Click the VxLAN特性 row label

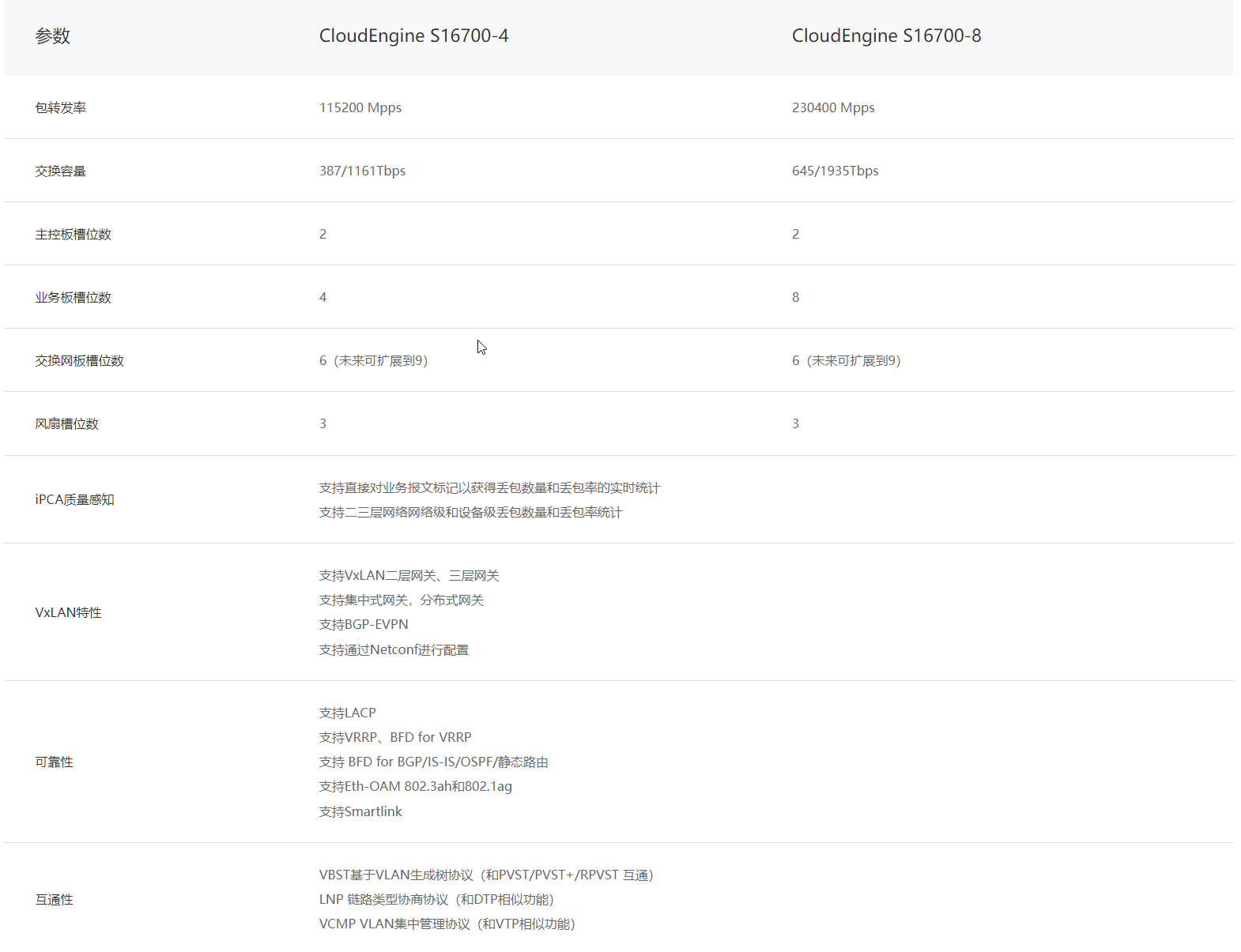coord(68,612)
